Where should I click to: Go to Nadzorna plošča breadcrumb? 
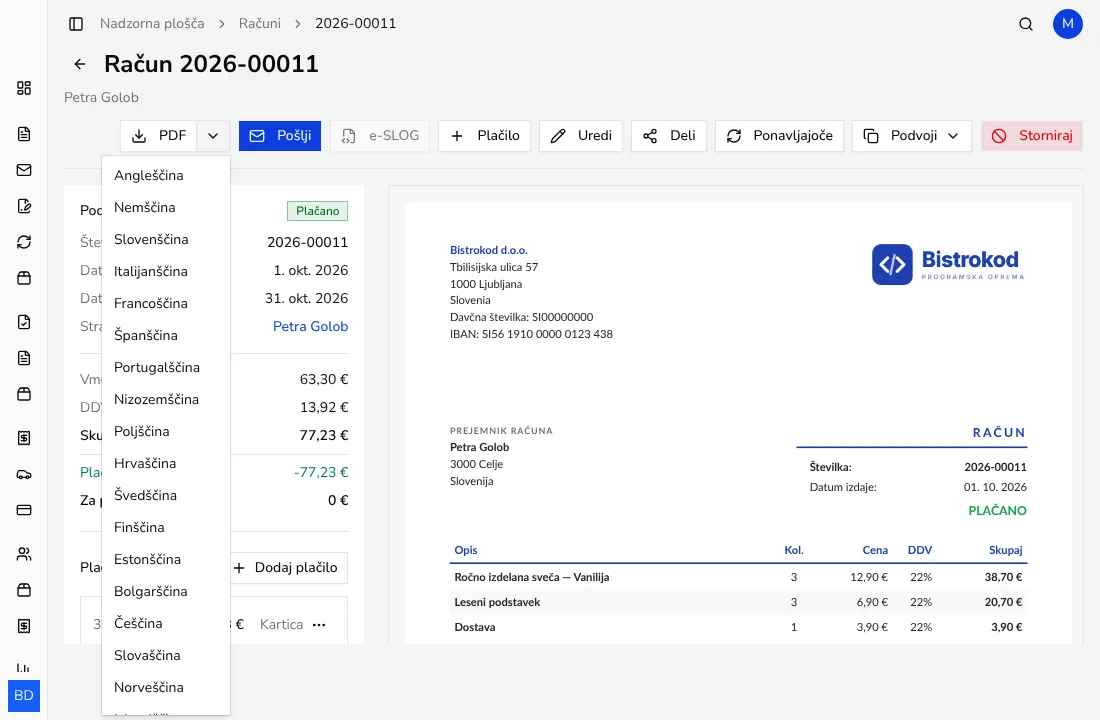tap(152, 24)
